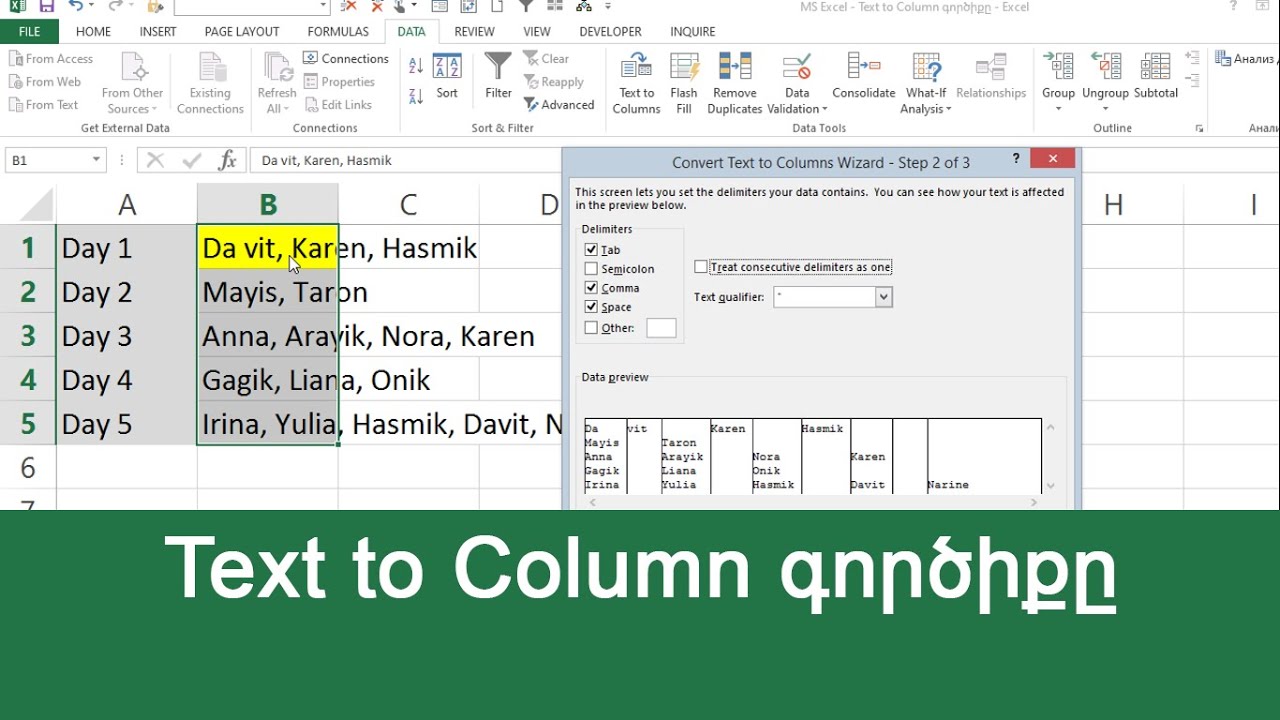Expand the Ungroup dropdown in Outline
Image resolution: width=1280 pixels, height=720 pixels.
pos(1105,109)
